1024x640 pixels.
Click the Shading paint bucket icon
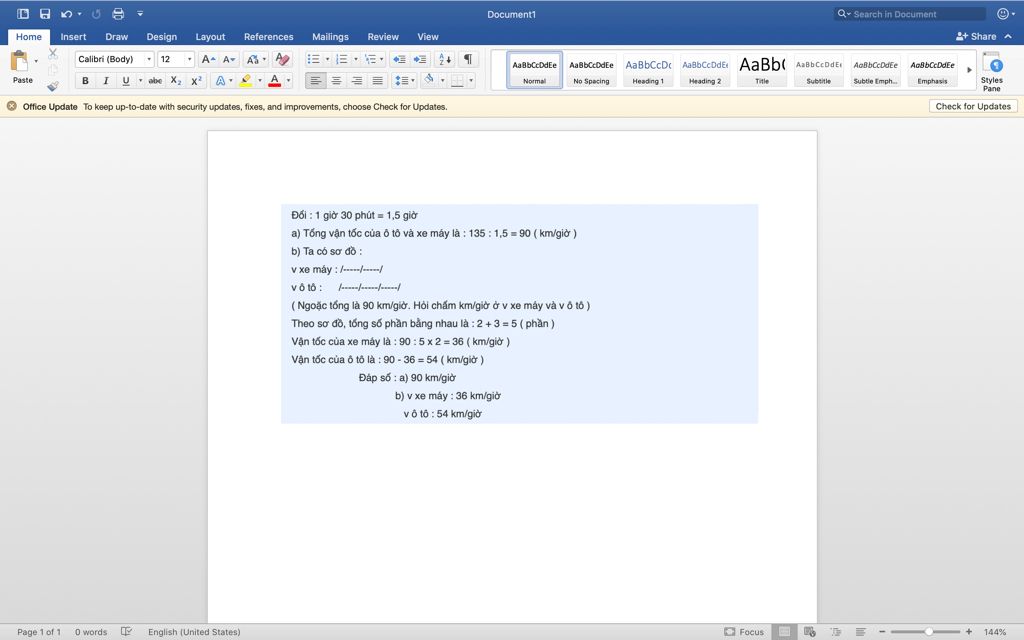point(429,80)
